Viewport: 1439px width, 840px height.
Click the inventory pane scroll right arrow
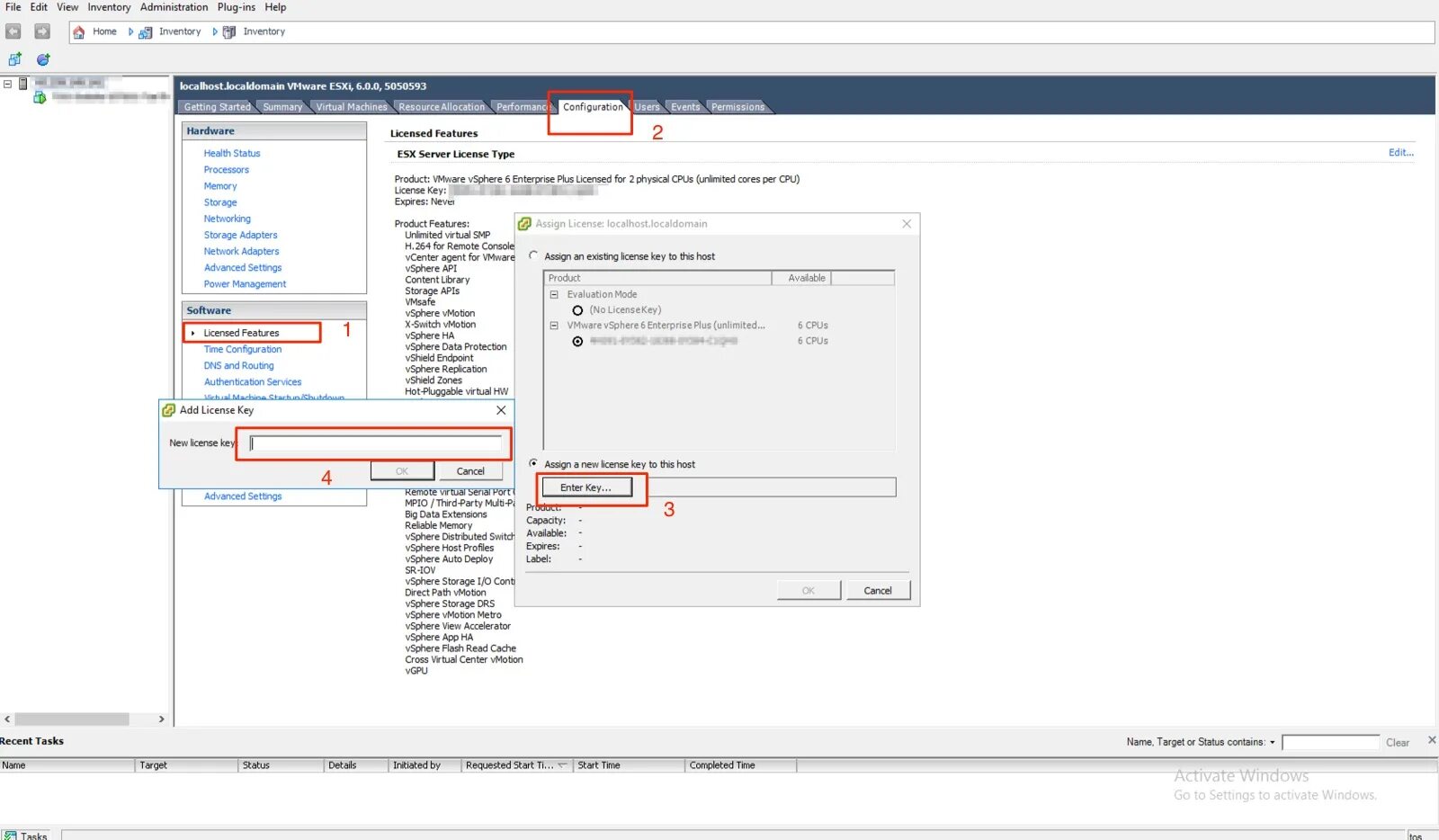(x=161, y=719)
